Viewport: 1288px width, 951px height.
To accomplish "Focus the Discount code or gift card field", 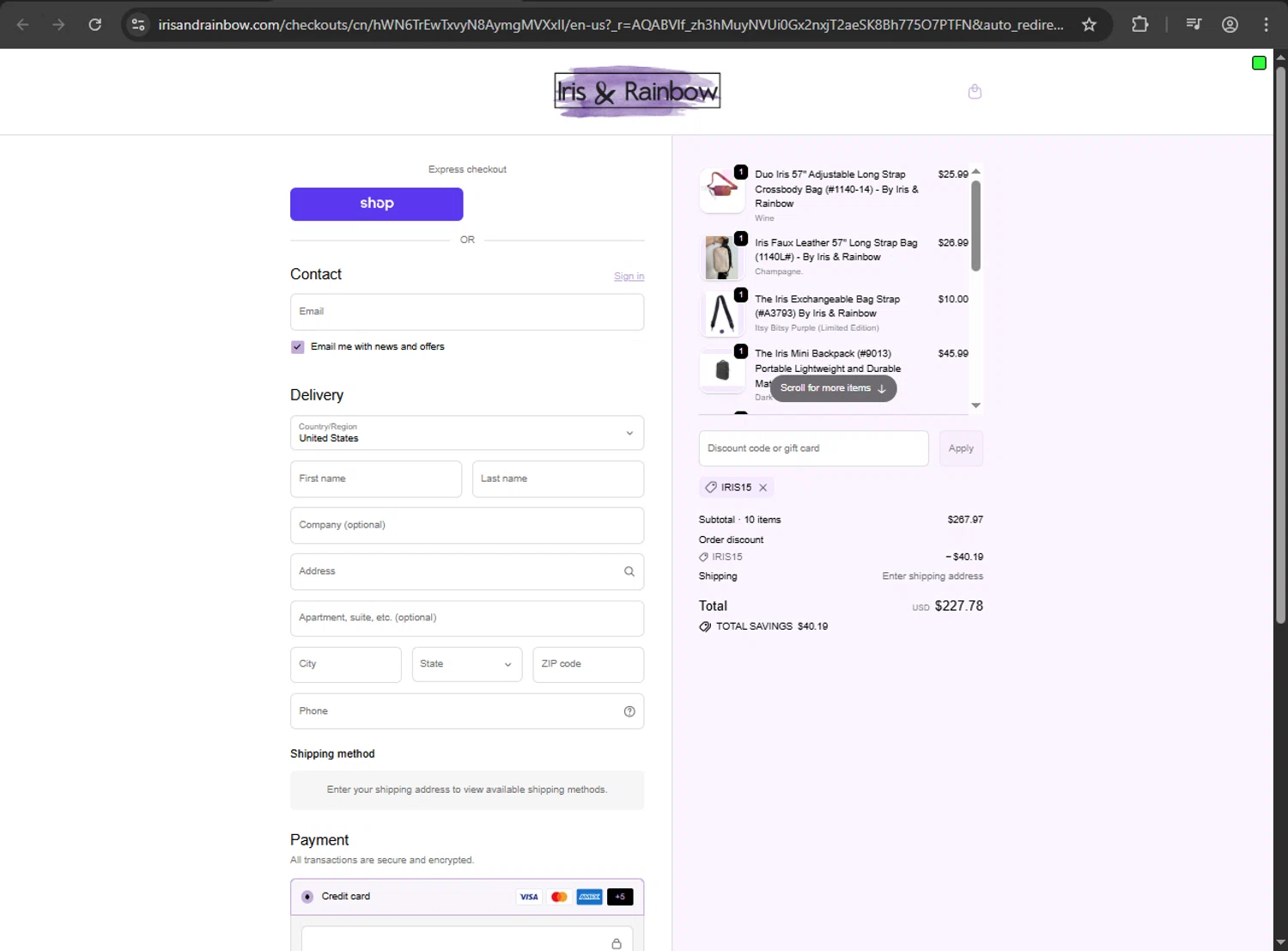I will [814, 448].
